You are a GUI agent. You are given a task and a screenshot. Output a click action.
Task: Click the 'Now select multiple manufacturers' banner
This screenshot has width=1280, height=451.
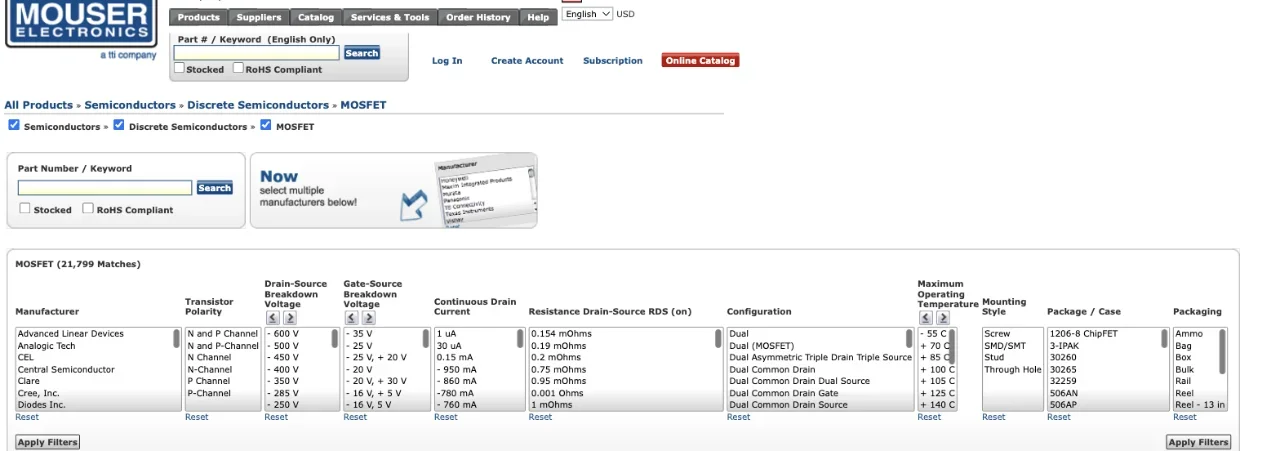pyautogui.click(x=393, y=190)
